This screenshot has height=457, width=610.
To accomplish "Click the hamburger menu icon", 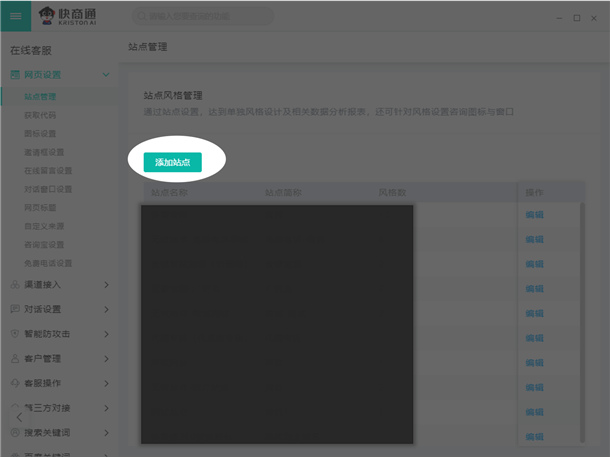I will [x=16, y=17].
